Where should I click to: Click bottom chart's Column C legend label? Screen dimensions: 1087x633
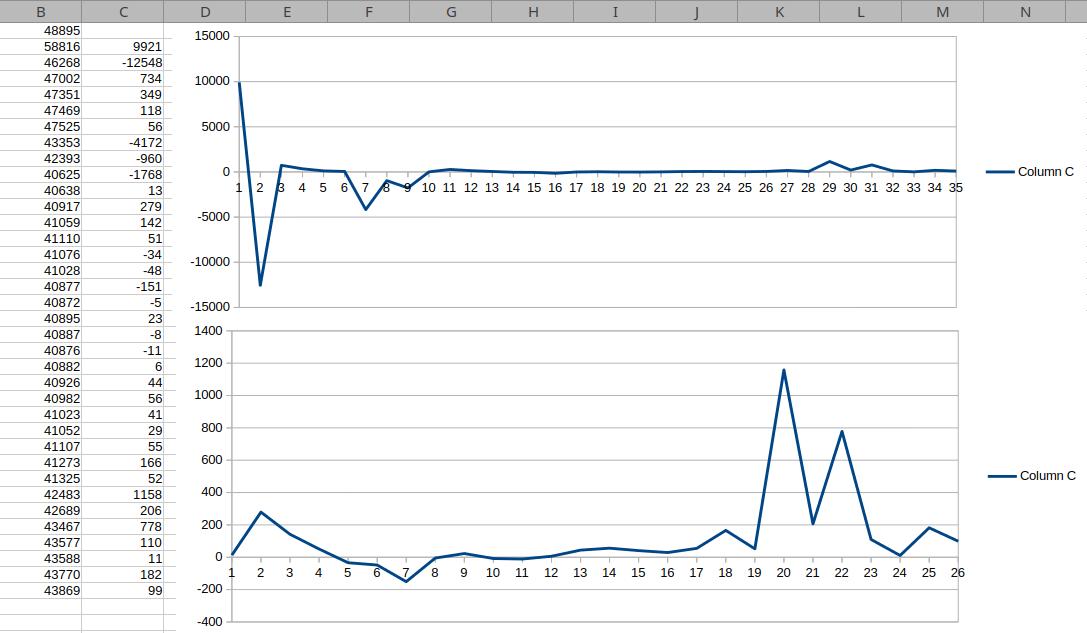point(1047,476)
